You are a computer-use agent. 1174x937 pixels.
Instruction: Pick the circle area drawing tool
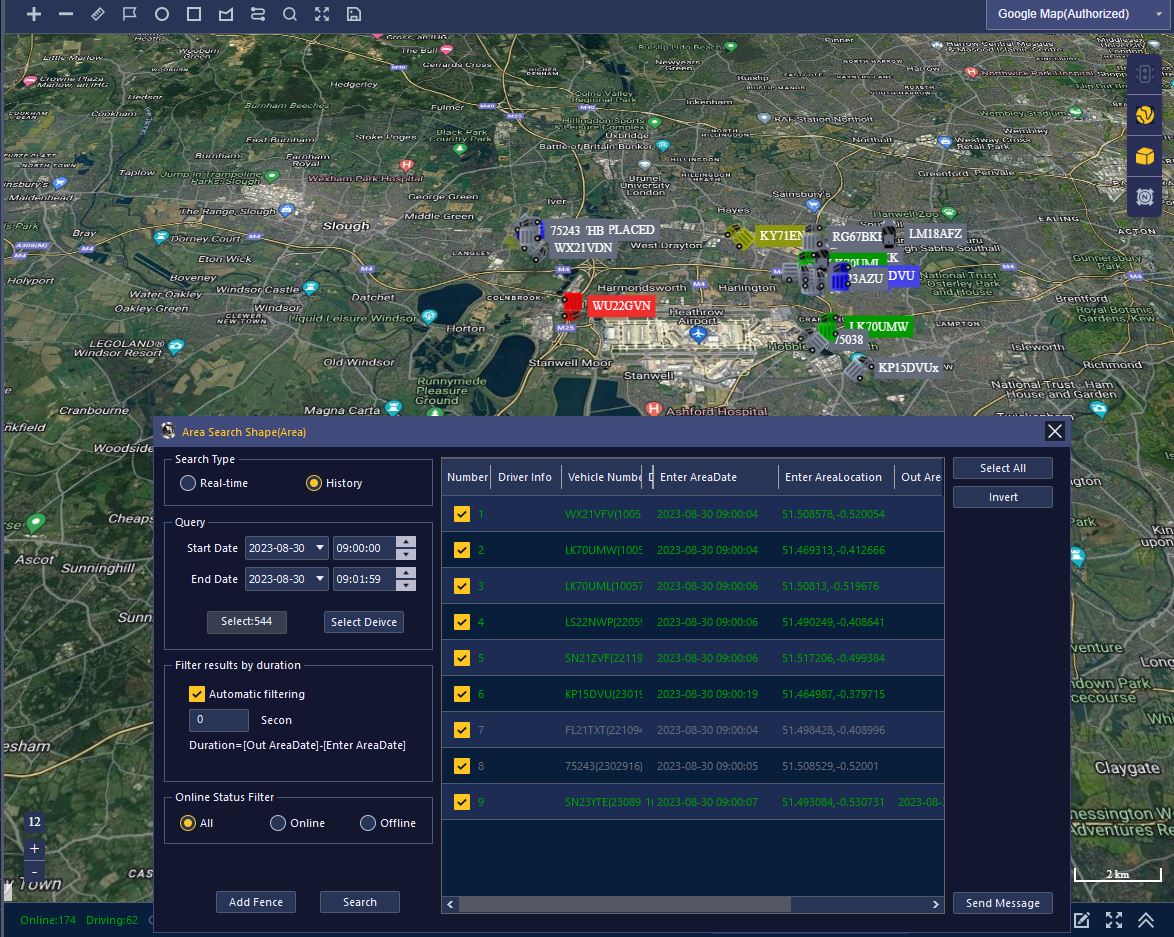point(162,14)
